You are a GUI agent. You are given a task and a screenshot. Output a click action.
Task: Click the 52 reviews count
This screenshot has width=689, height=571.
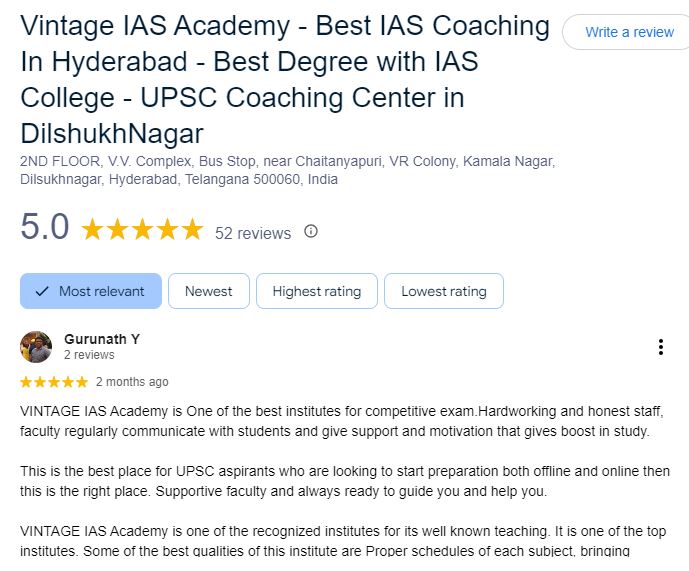click(253, 233)
